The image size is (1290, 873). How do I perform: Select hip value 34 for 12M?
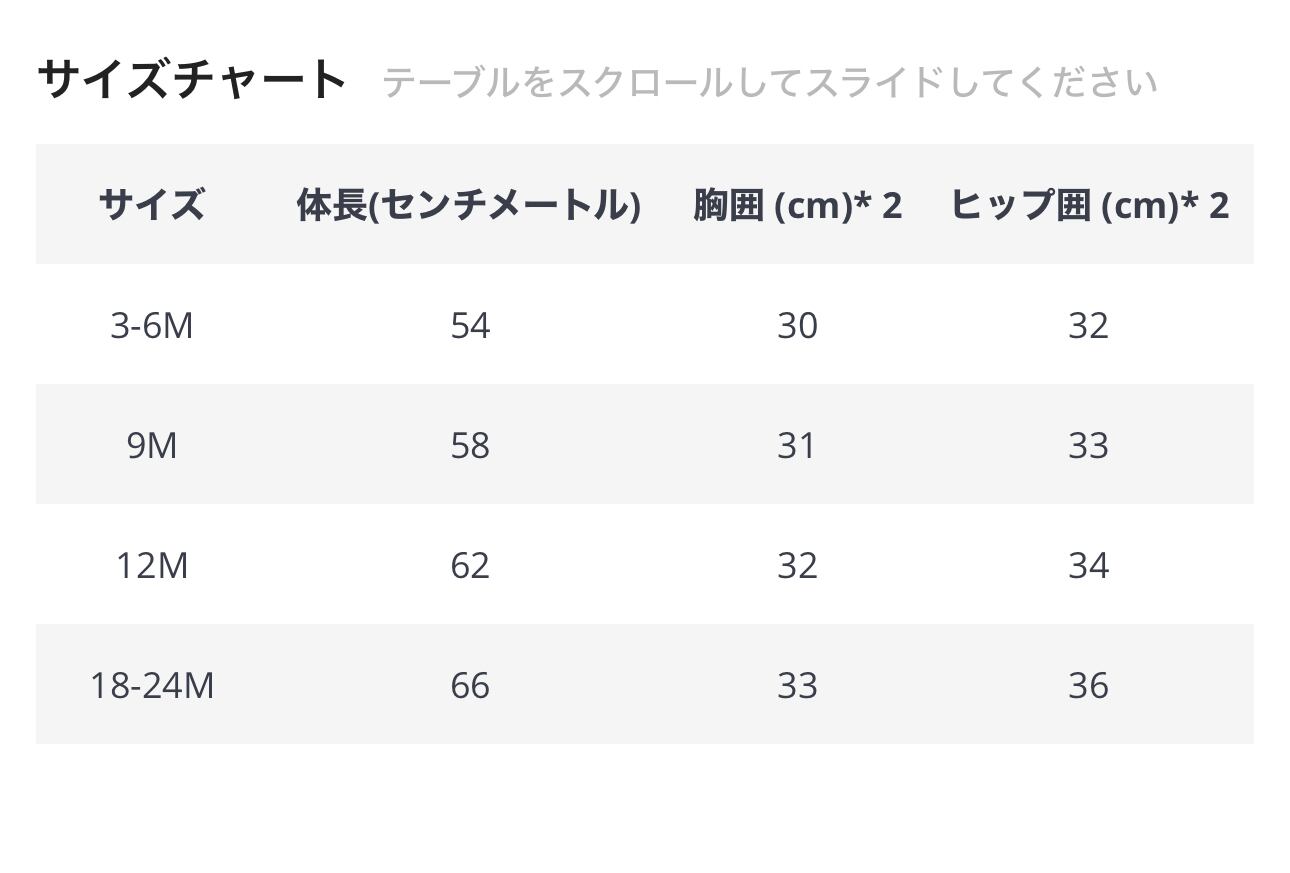(1088, 565)
